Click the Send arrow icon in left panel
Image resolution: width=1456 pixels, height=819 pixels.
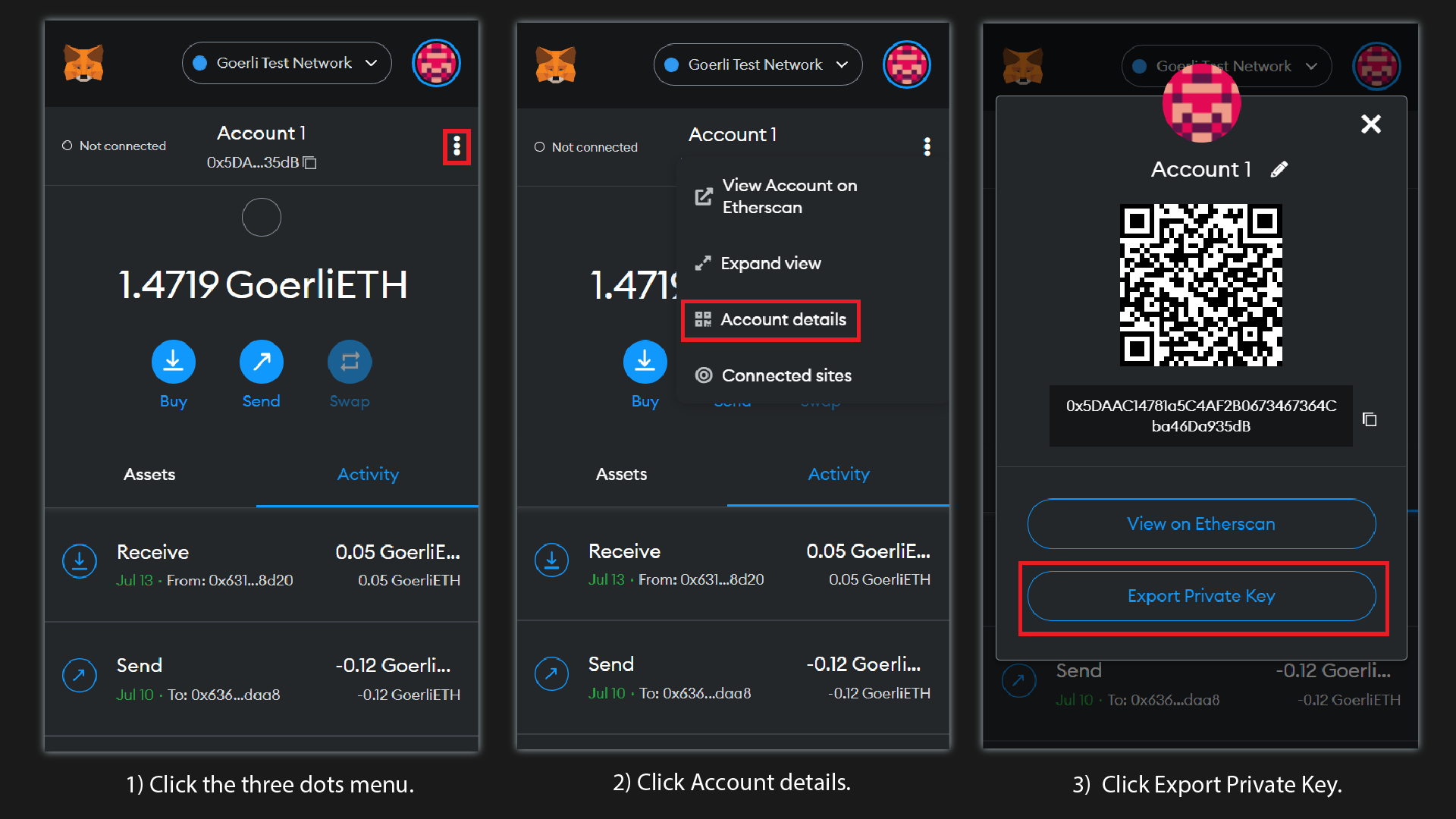pos(261,362)
